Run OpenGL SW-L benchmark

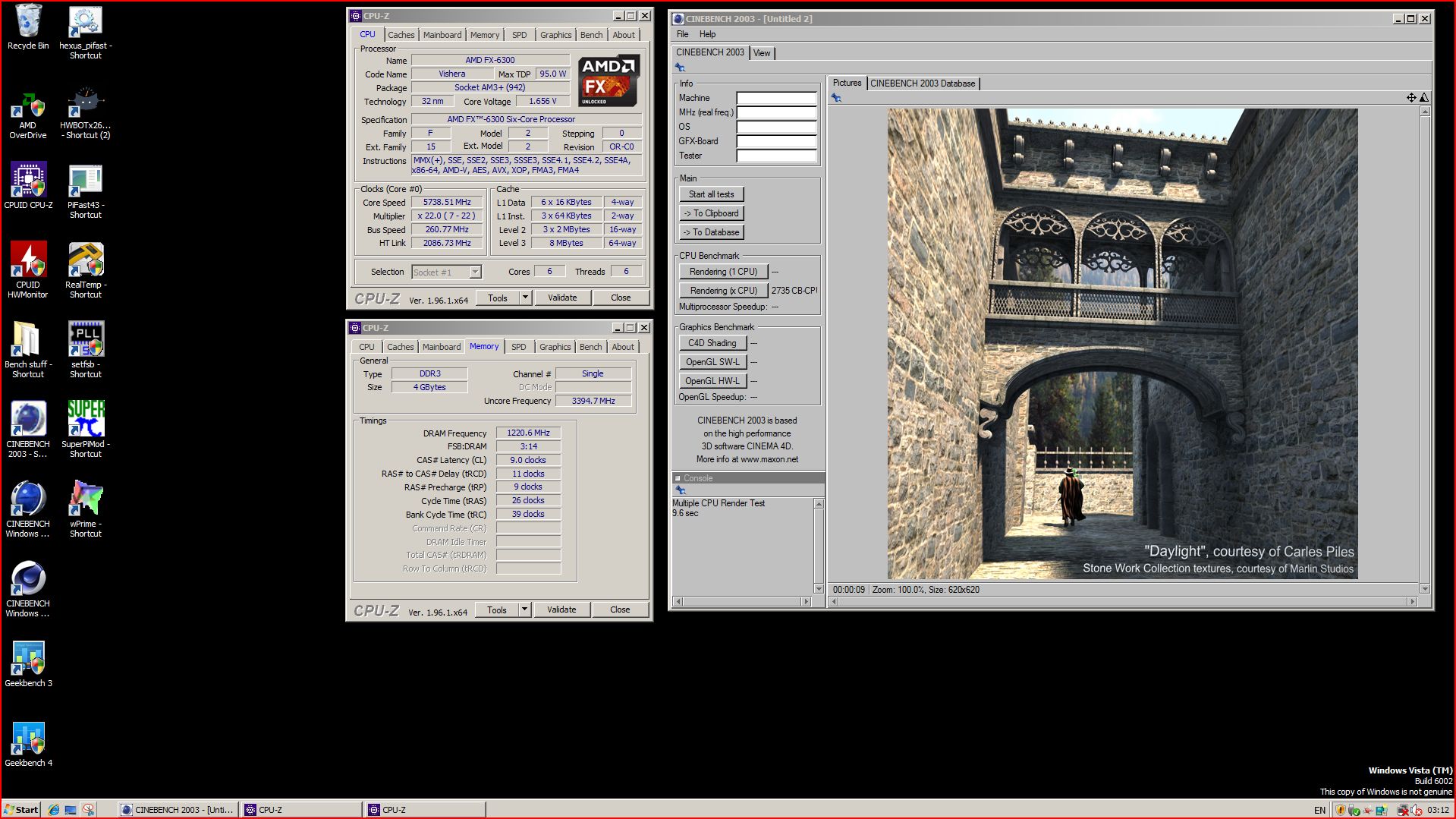pos(712,362)
